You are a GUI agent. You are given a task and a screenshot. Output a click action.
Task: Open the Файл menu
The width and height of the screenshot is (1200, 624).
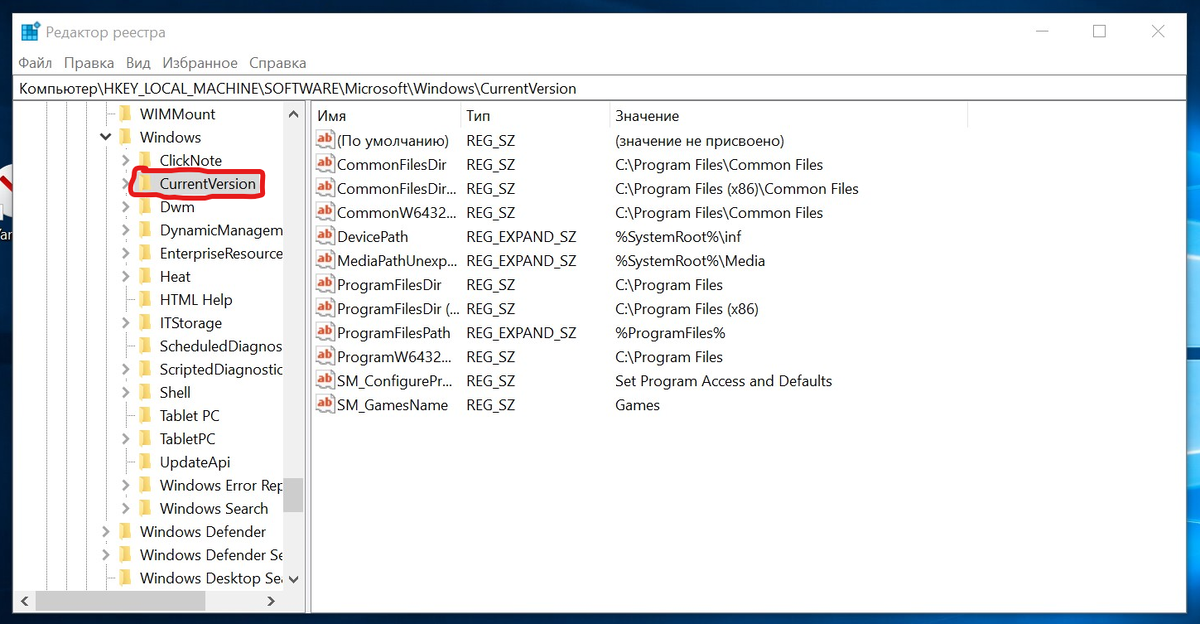coord(35,63)
